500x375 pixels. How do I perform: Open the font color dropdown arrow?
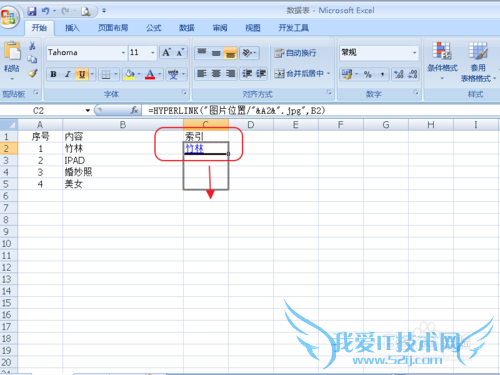(x=160, y=74)
